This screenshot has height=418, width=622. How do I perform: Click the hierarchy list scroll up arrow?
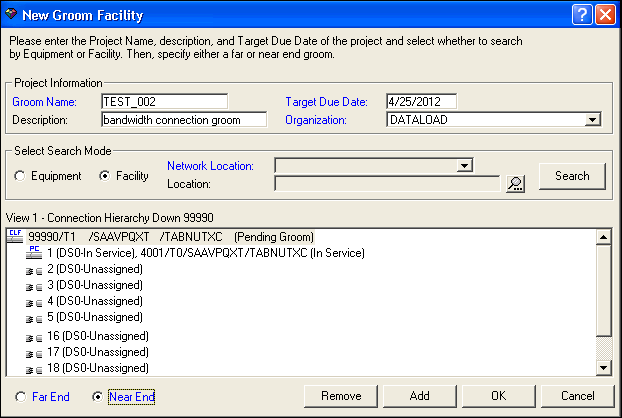click(604, 237)
